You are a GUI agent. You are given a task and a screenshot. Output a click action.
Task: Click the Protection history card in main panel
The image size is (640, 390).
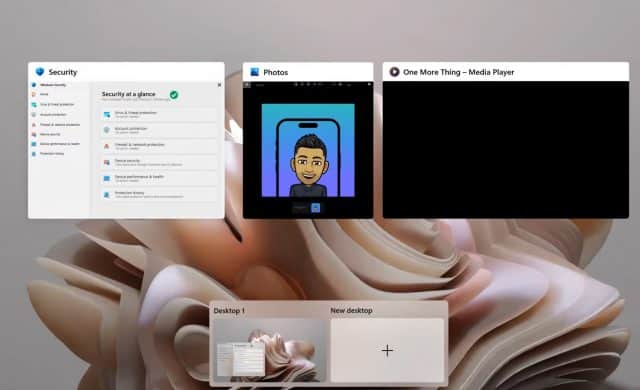(159, 194)
